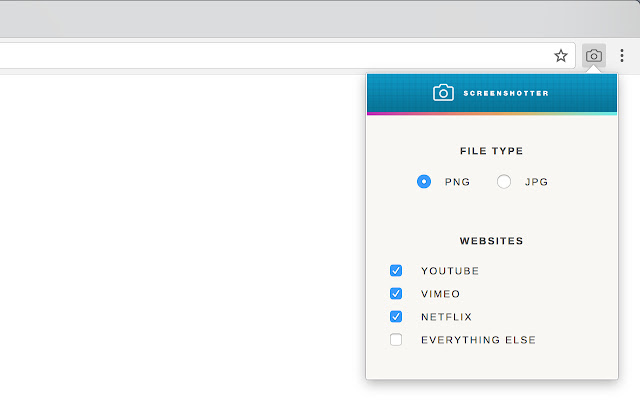This screenshot has height=400, width=640.
Task: Open the Chrome three-dot menu
Action: pyautogui.click(x=622, y=56)
